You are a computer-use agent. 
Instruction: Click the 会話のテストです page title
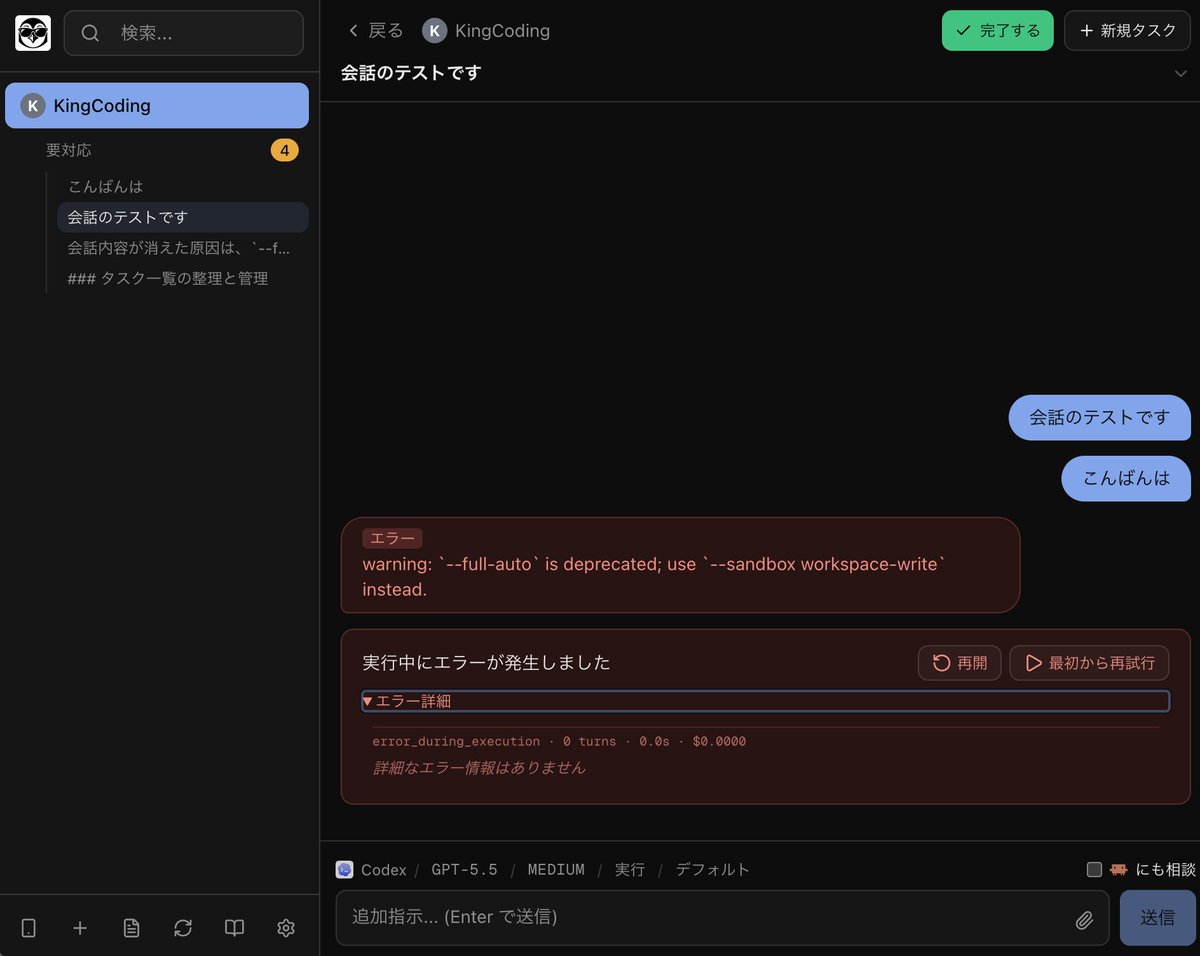(x=411, y=73)
